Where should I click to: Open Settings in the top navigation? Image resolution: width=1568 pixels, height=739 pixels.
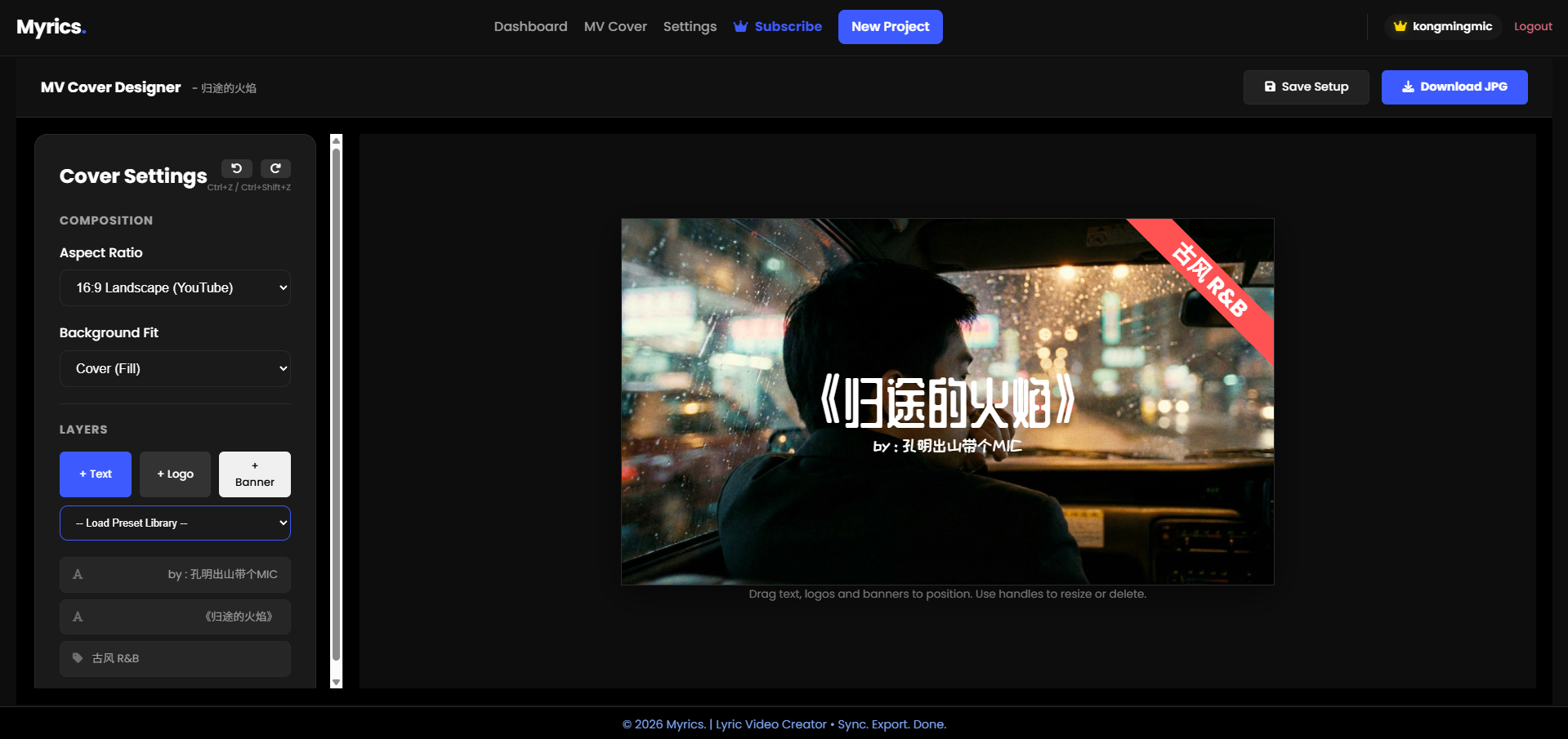[690, 26]
